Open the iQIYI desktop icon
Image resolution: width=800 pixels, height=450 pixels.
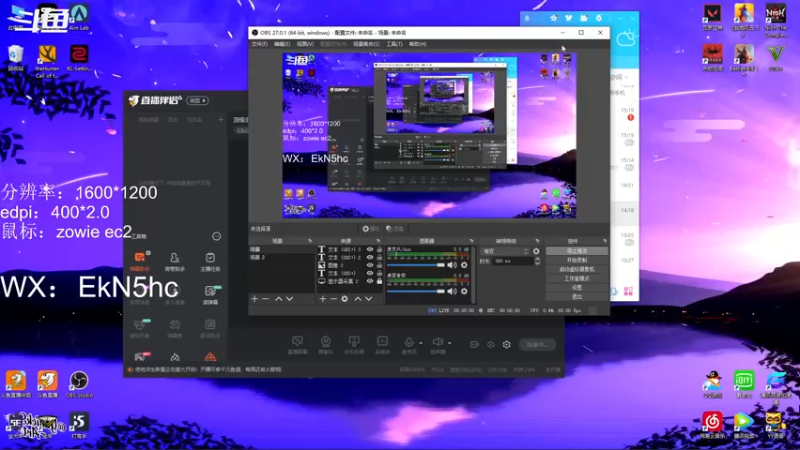[743, 385]
